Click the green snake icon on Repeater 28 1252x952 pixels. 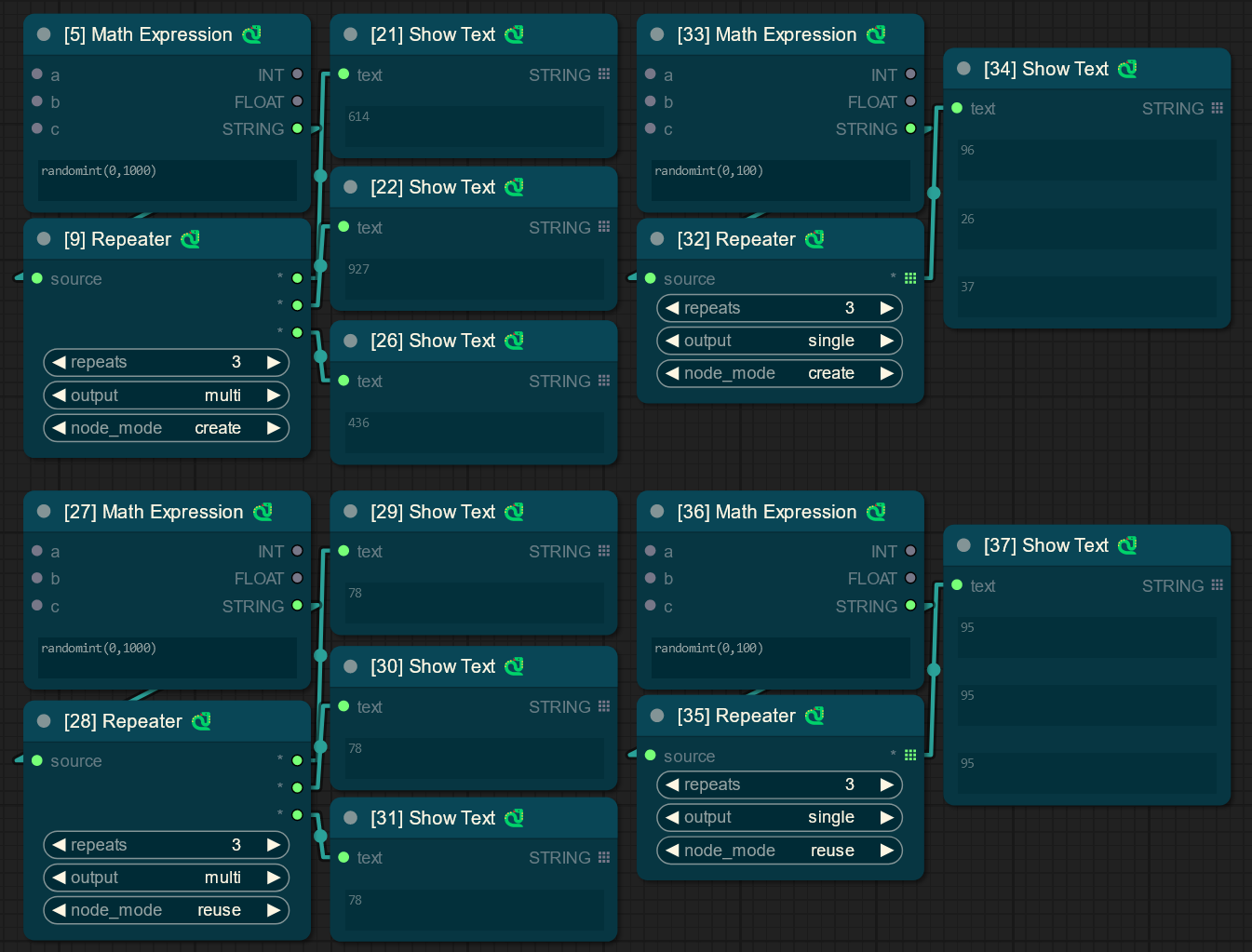[201, 721]
